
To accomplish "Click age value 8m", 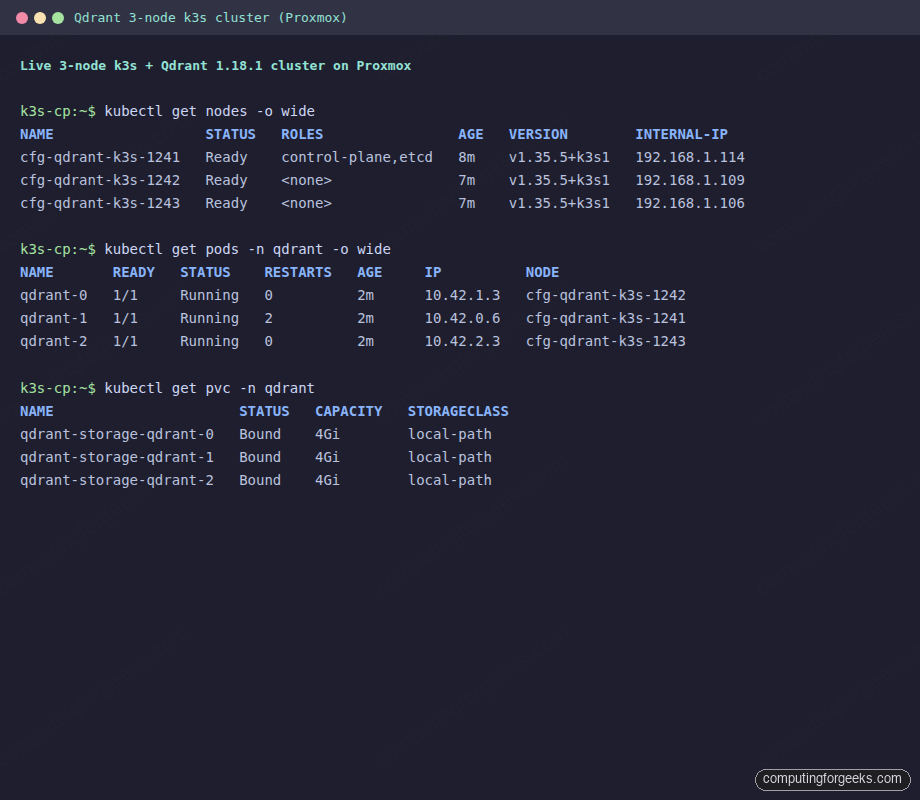I will pos(466,157).
